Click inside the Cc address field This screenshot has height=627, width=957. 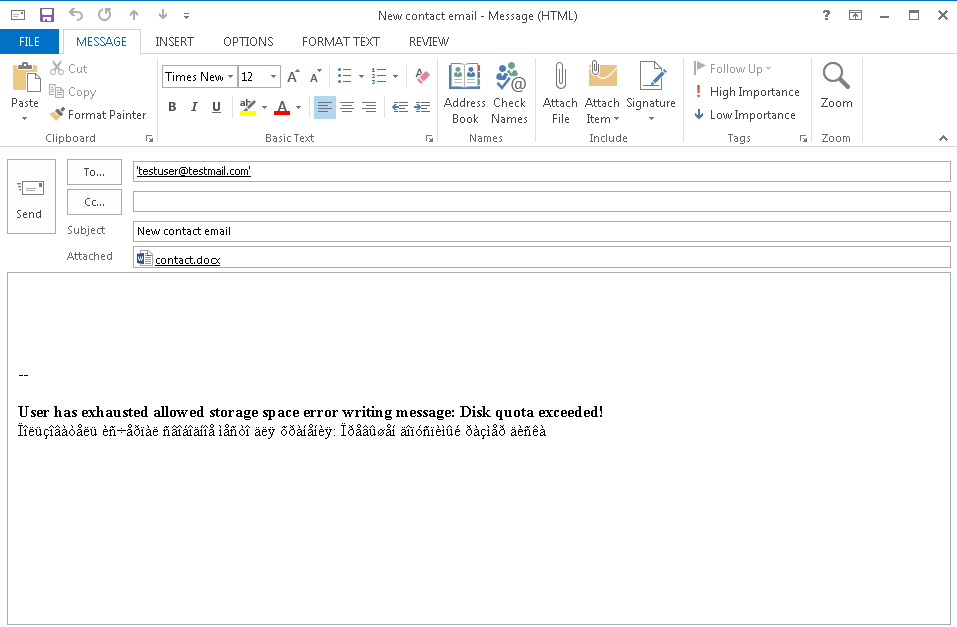pyautogui.click(x=540, y=202)
